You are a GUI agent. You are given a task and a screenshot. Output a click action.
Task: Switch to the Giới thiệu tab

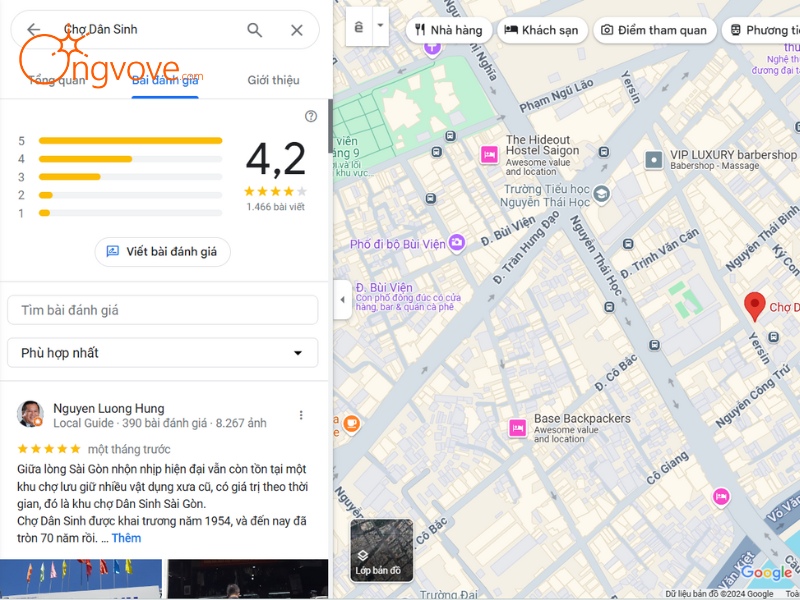(273, 80)
